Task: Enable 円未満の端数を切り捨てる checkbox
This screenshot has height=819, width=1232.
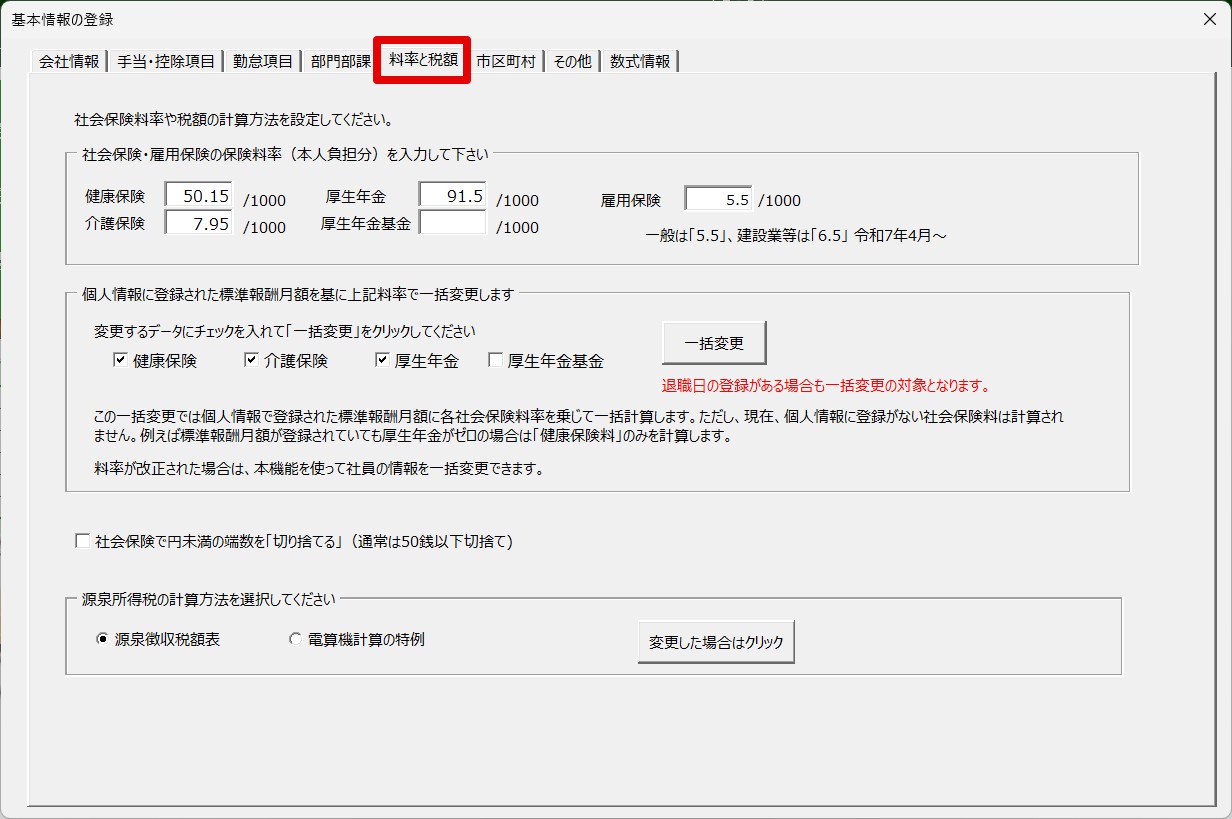Action: point(82,542)
